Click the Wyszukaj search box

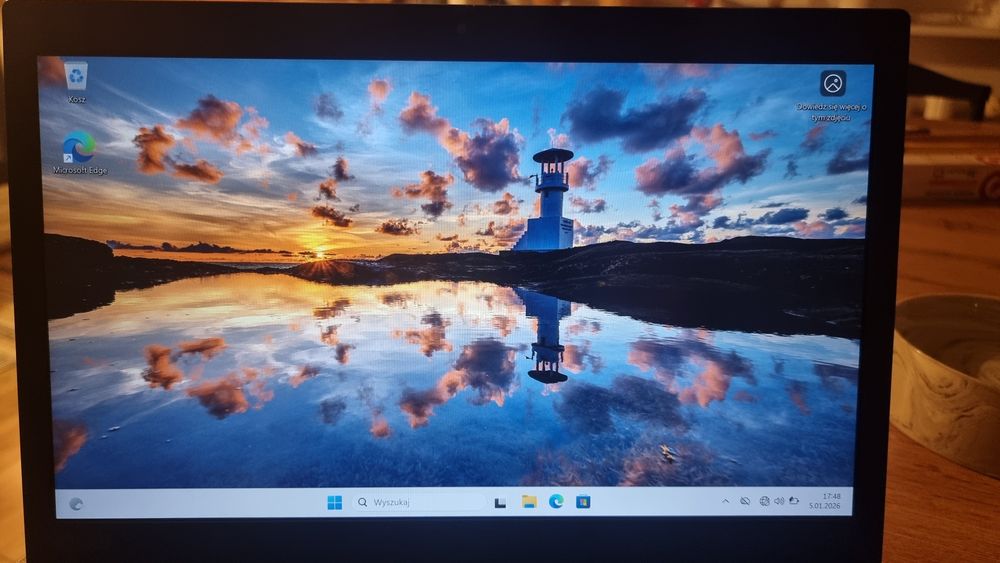420,502
